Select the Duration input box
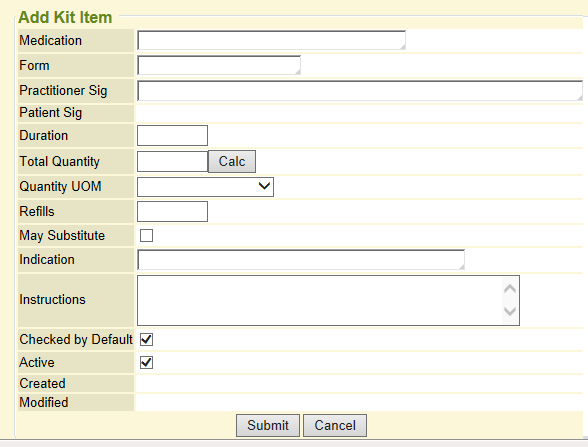The width and height of the screenshot is (588, 447). tap(172, 135)
